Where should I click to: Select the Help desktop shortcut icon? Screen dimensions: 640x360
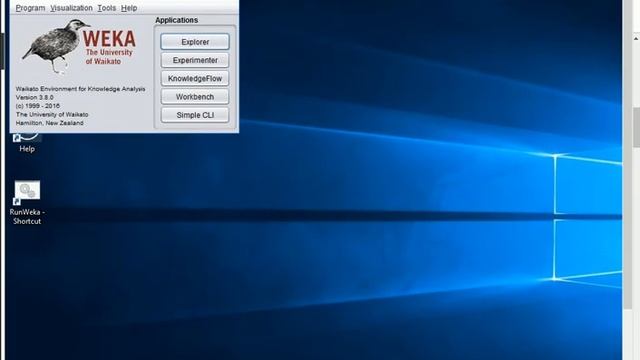[x=27, y=143]
